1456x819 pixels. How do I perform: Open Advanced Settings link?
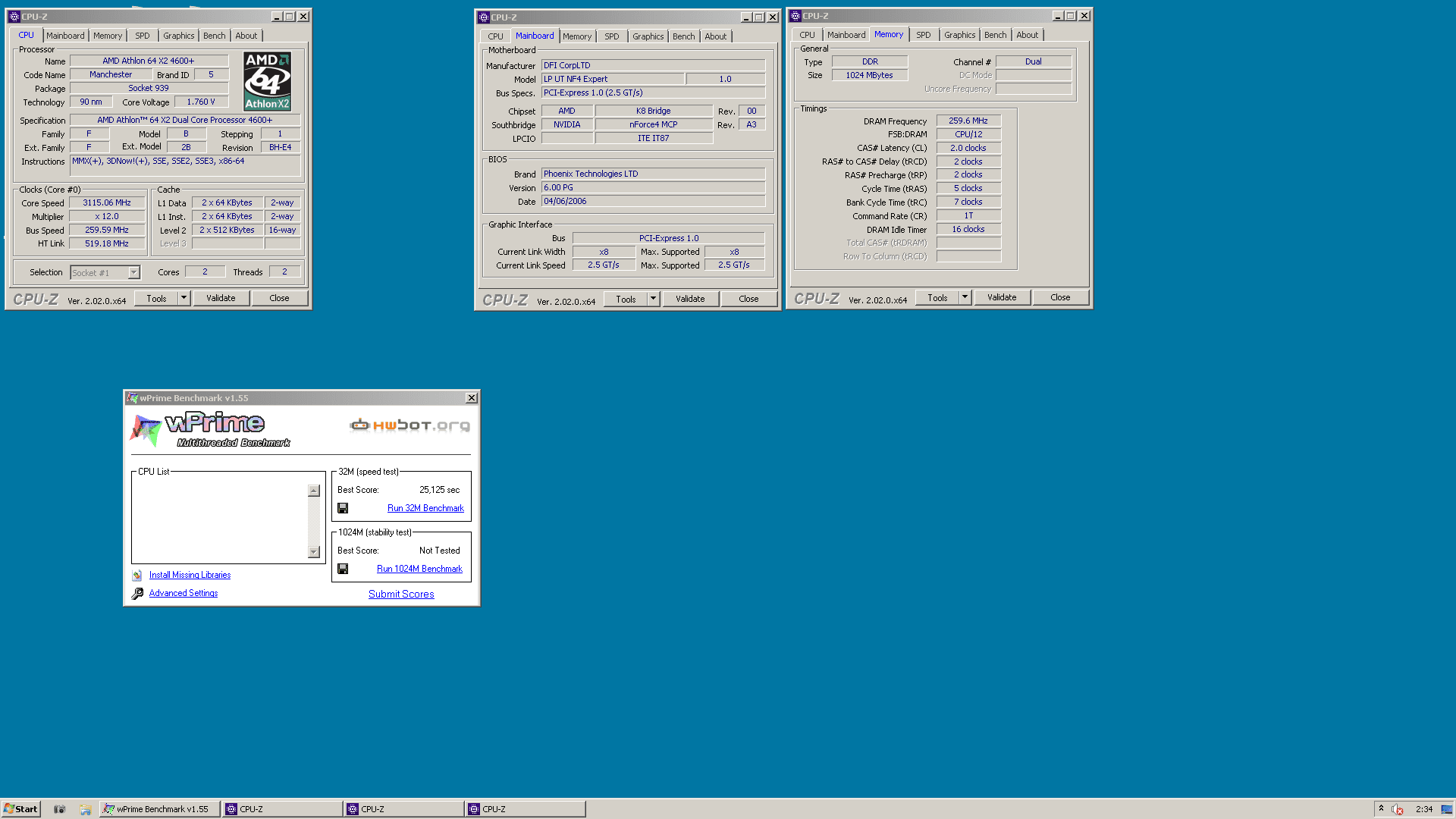(x=184, y=593)
